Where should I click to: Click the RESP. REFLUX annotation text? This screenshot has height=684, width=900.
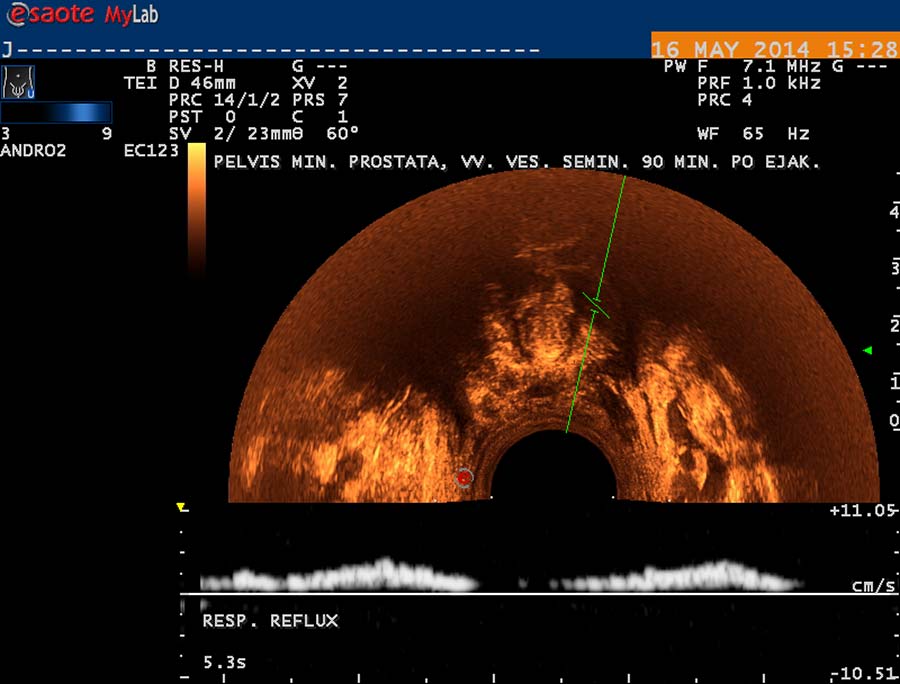pos(270,621)
